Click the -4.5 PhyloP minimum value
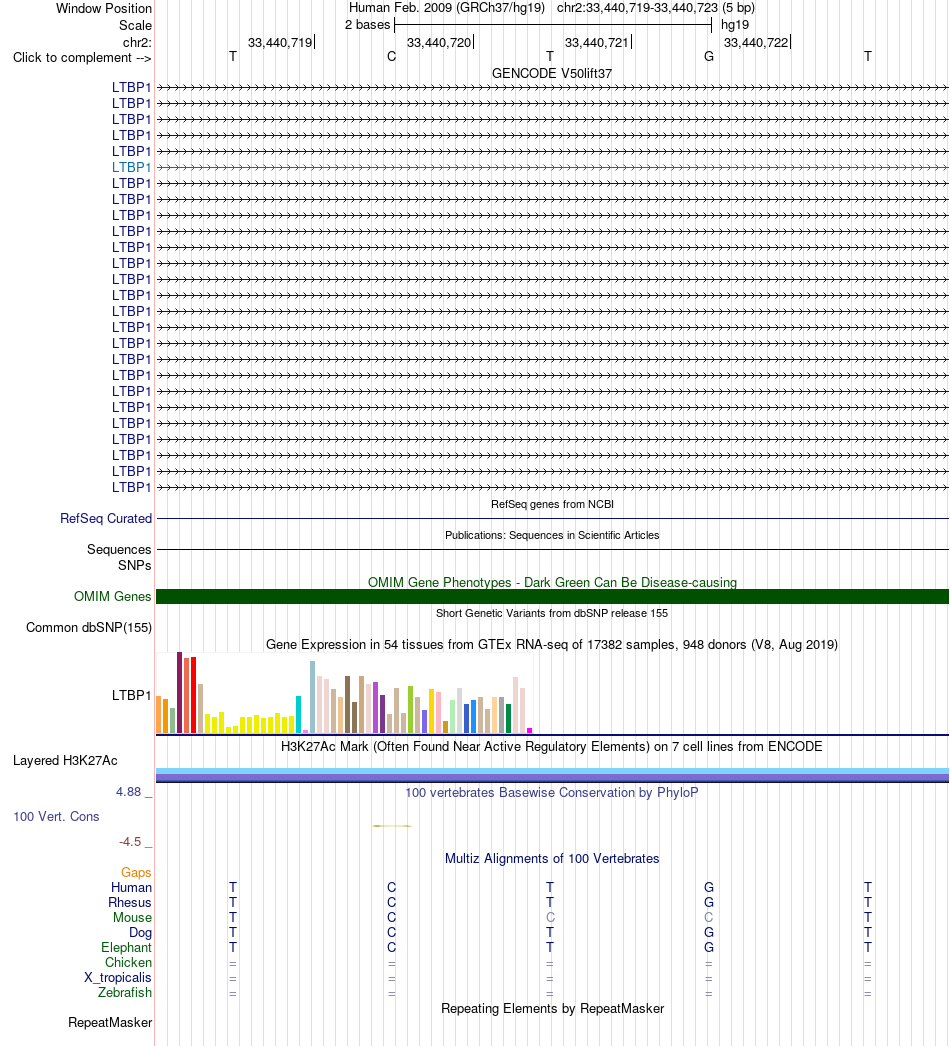 click(130, 842)
